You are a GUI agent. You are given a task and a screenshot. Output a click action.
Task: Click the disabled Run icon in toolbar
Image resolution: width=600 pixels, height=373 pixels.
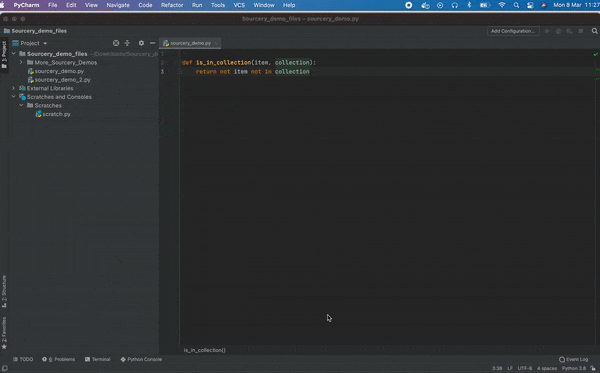547,31
